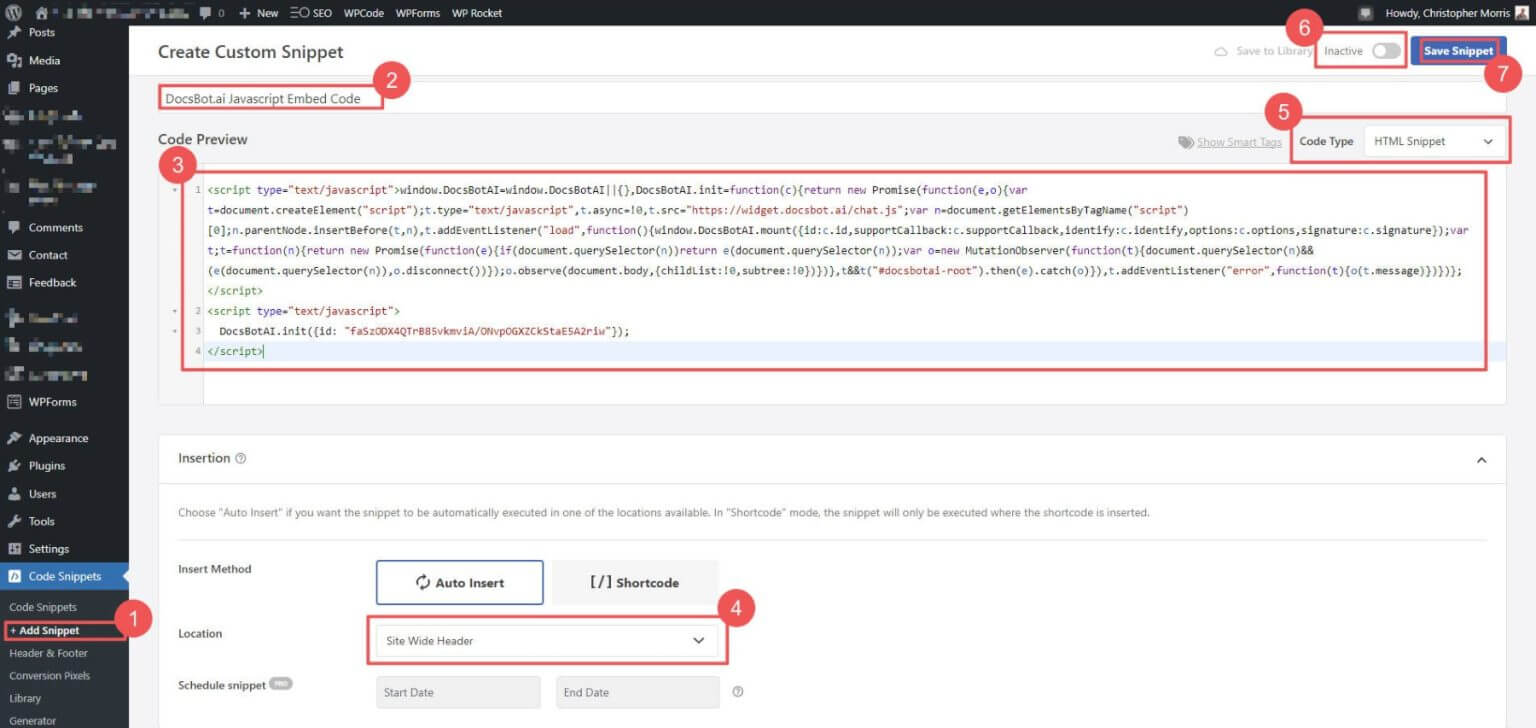Click the Feedback sidebar icon
Screen dimensions: 1536x728
14,283
